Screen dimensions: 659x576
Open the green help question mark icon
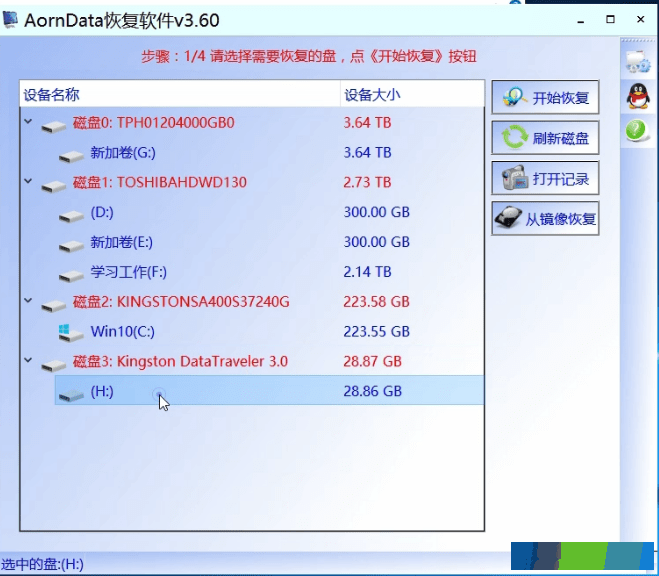[x=637, y=130]
